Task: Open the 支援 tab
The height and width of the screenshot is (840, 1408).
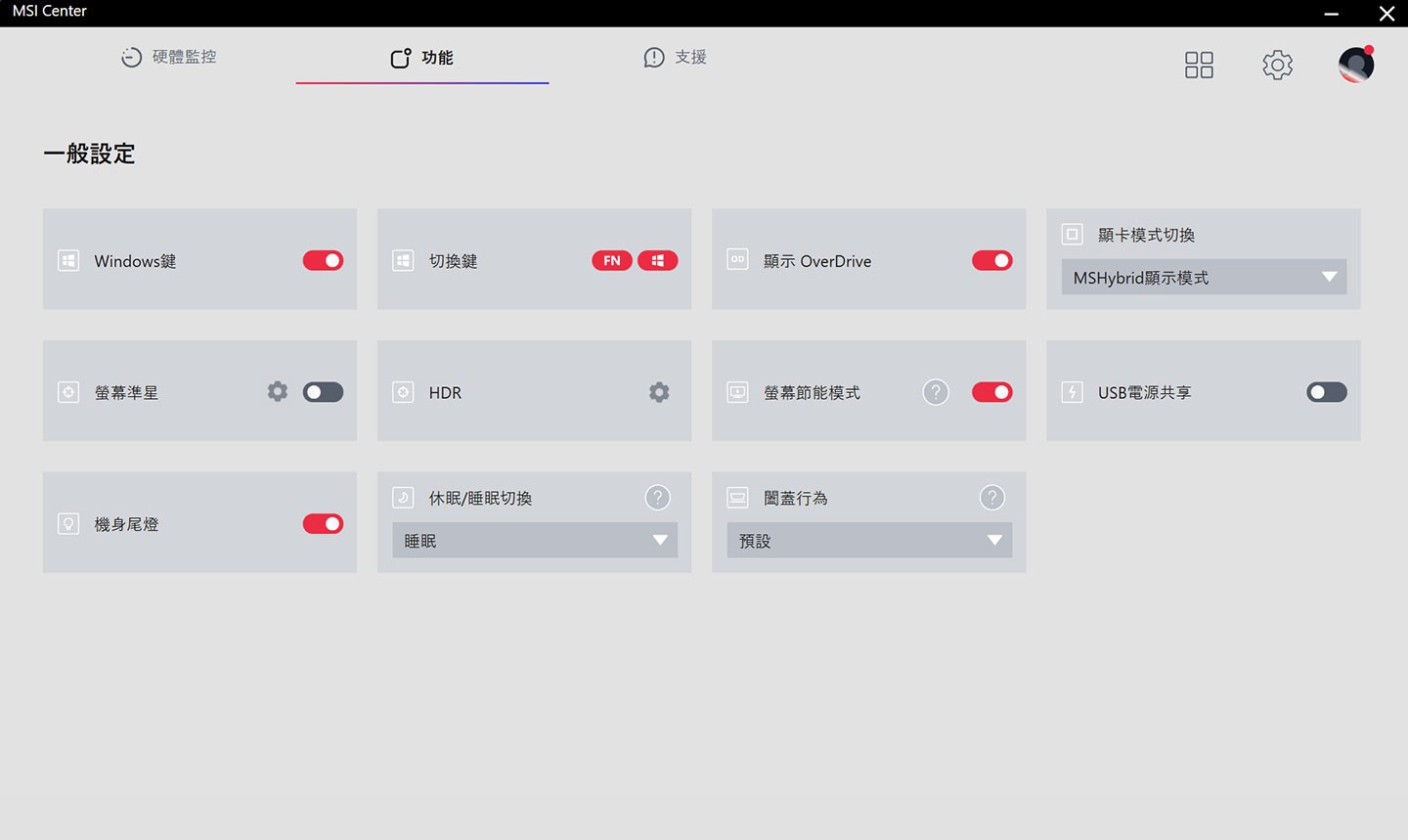Action: point(675,58)
